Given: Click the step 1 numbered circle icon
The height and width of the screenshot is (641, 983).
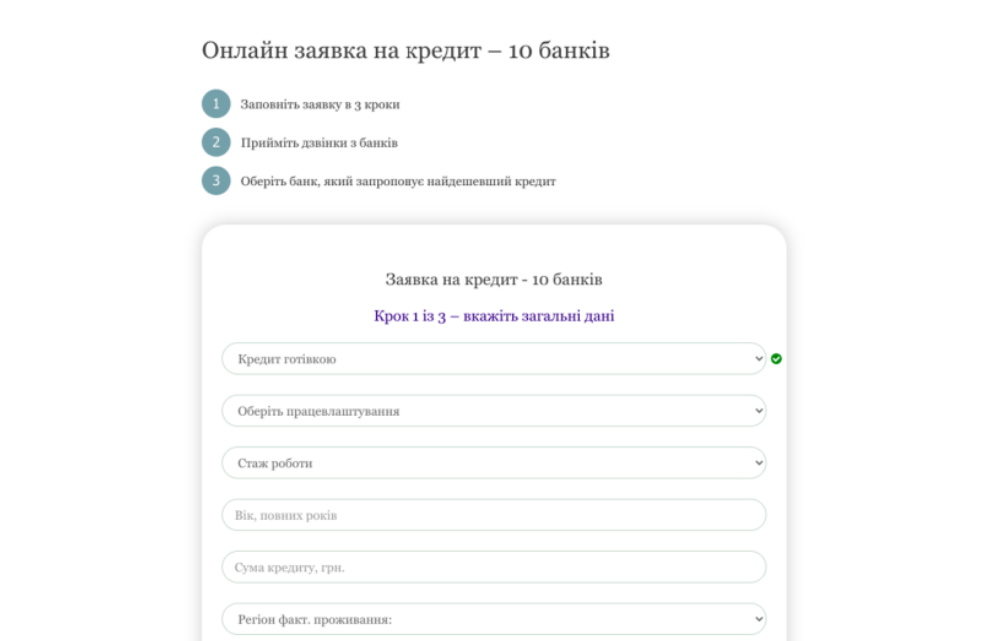Looking at the screenshot, I should [x=215, y=103].
